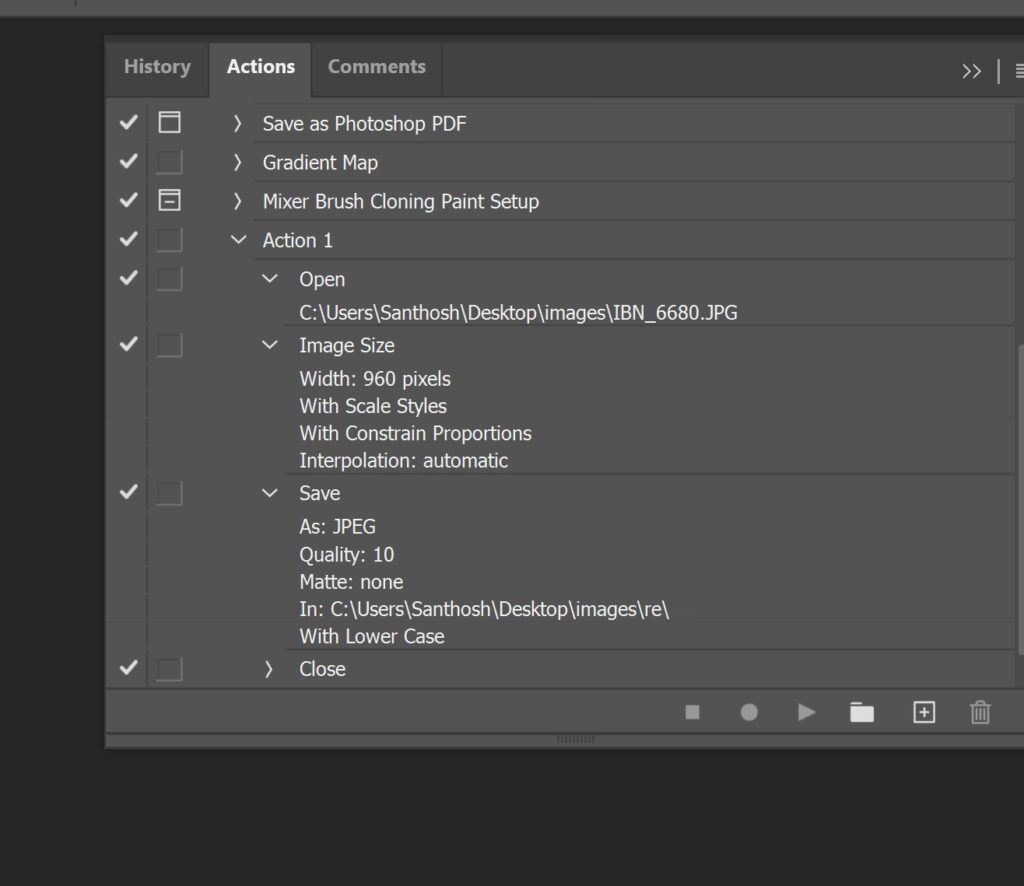
Task: Click the double-arrow collapse panel icon
Action: coord(971,71)
